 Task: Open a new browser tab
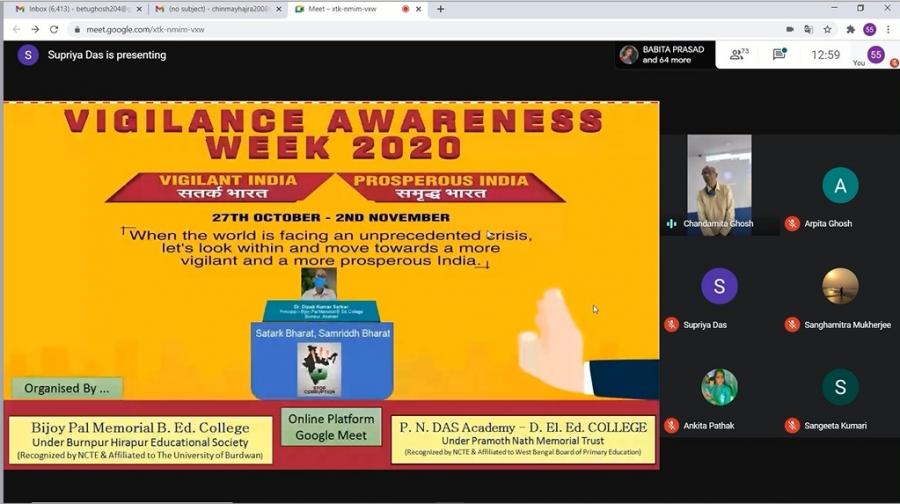(440, 9)
